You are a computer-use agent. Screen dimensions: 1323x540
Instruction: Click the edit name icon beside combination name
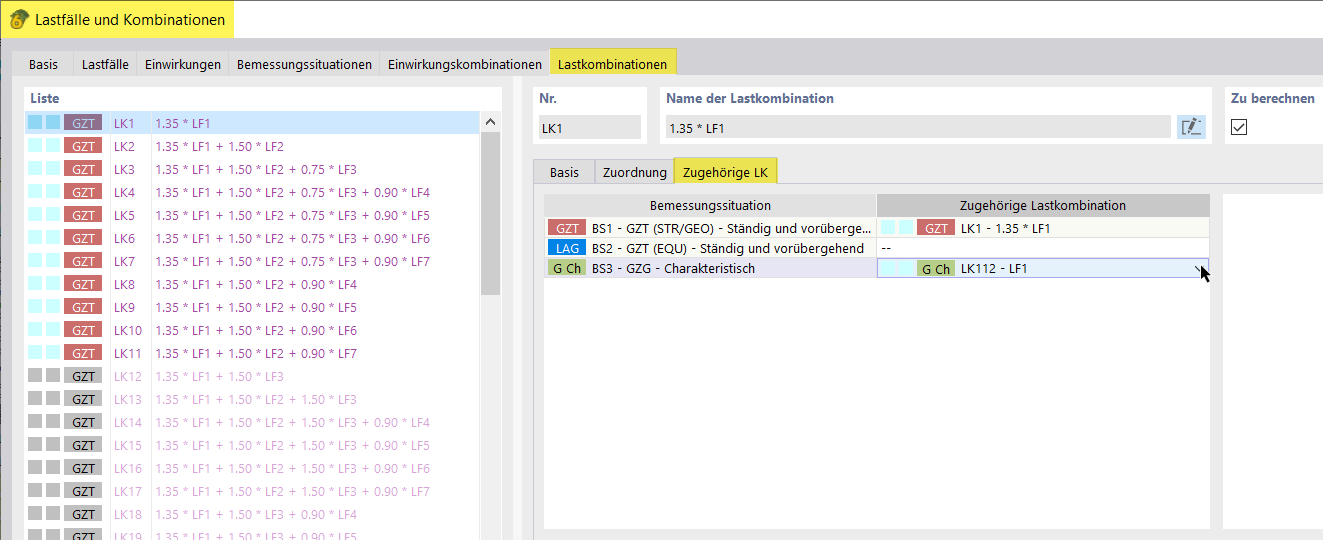click(x=1190, y=127)
